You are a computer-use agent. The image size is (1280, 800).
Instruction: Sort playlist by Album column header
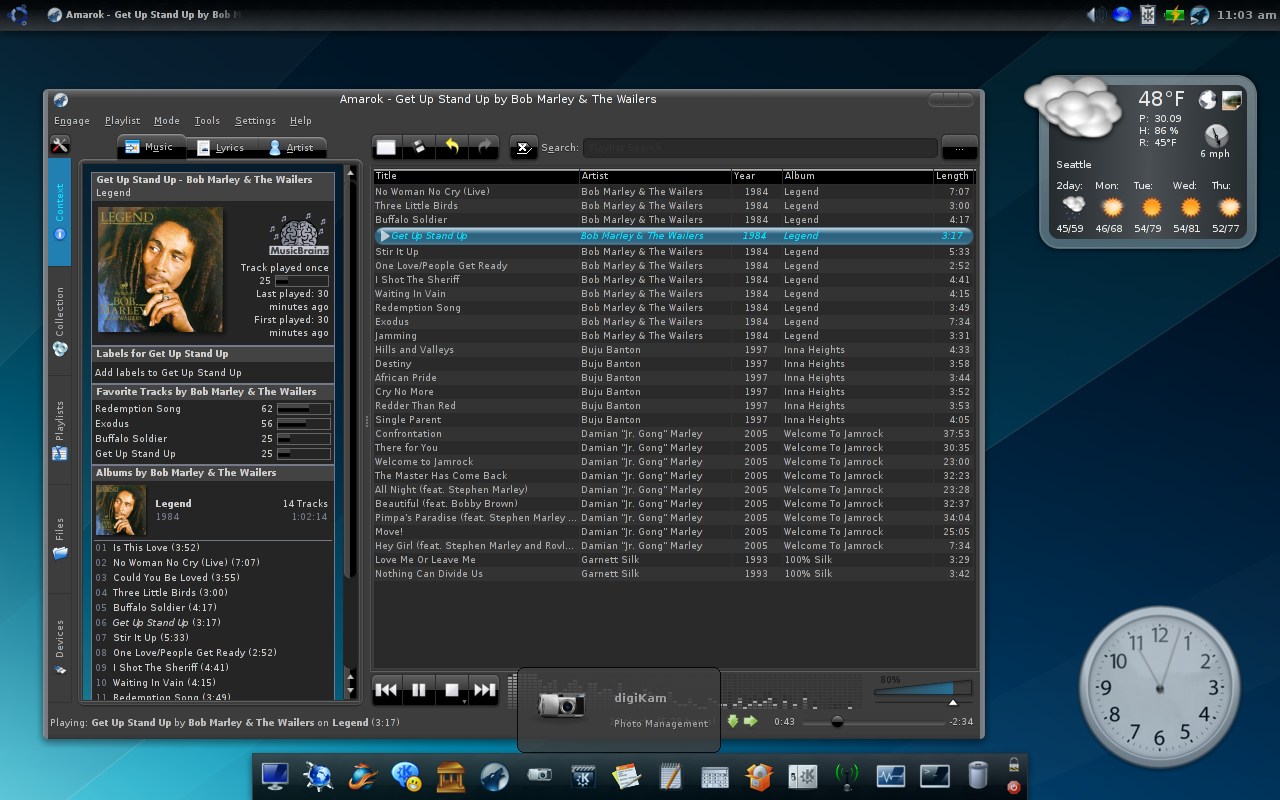pos(857,176)
